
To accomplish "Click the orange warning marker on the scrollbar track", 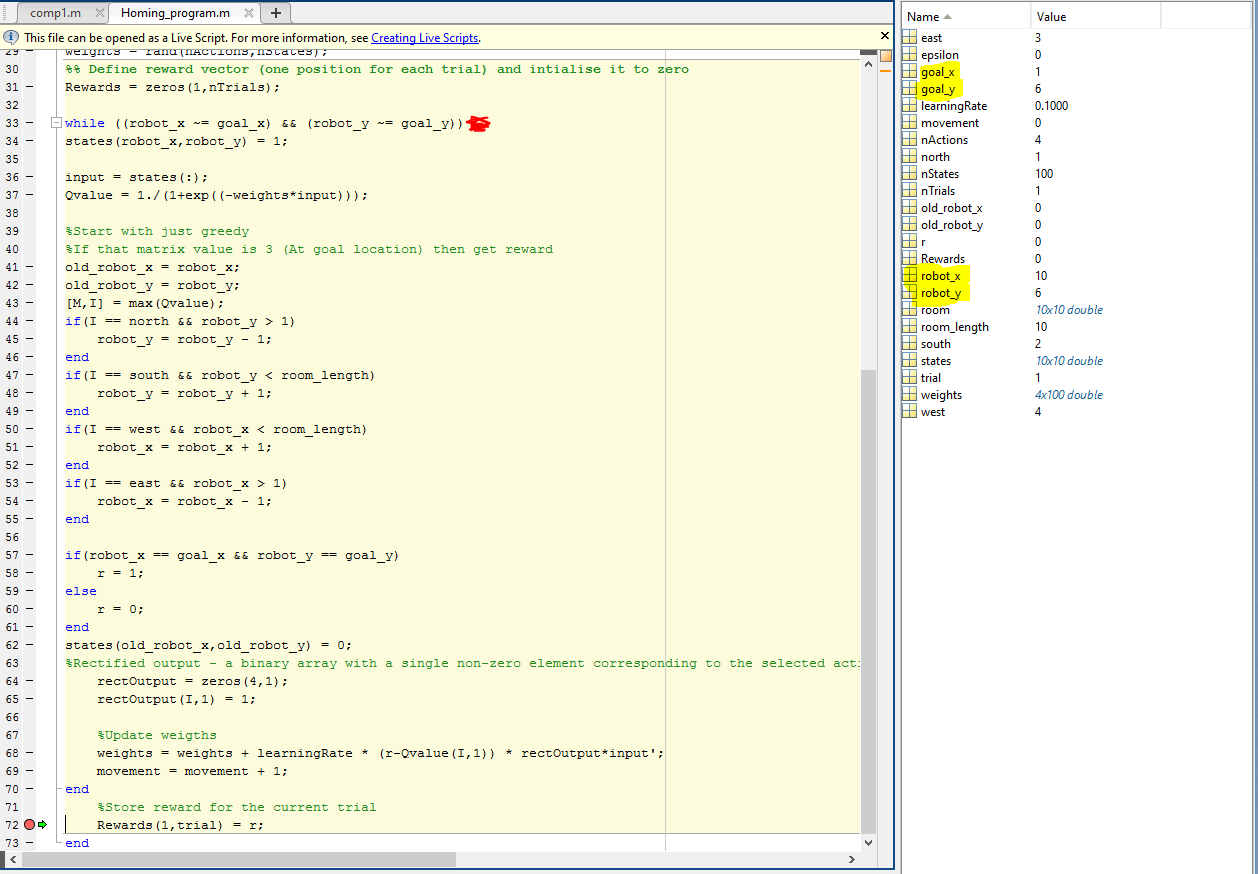I will tap(885, 71).
